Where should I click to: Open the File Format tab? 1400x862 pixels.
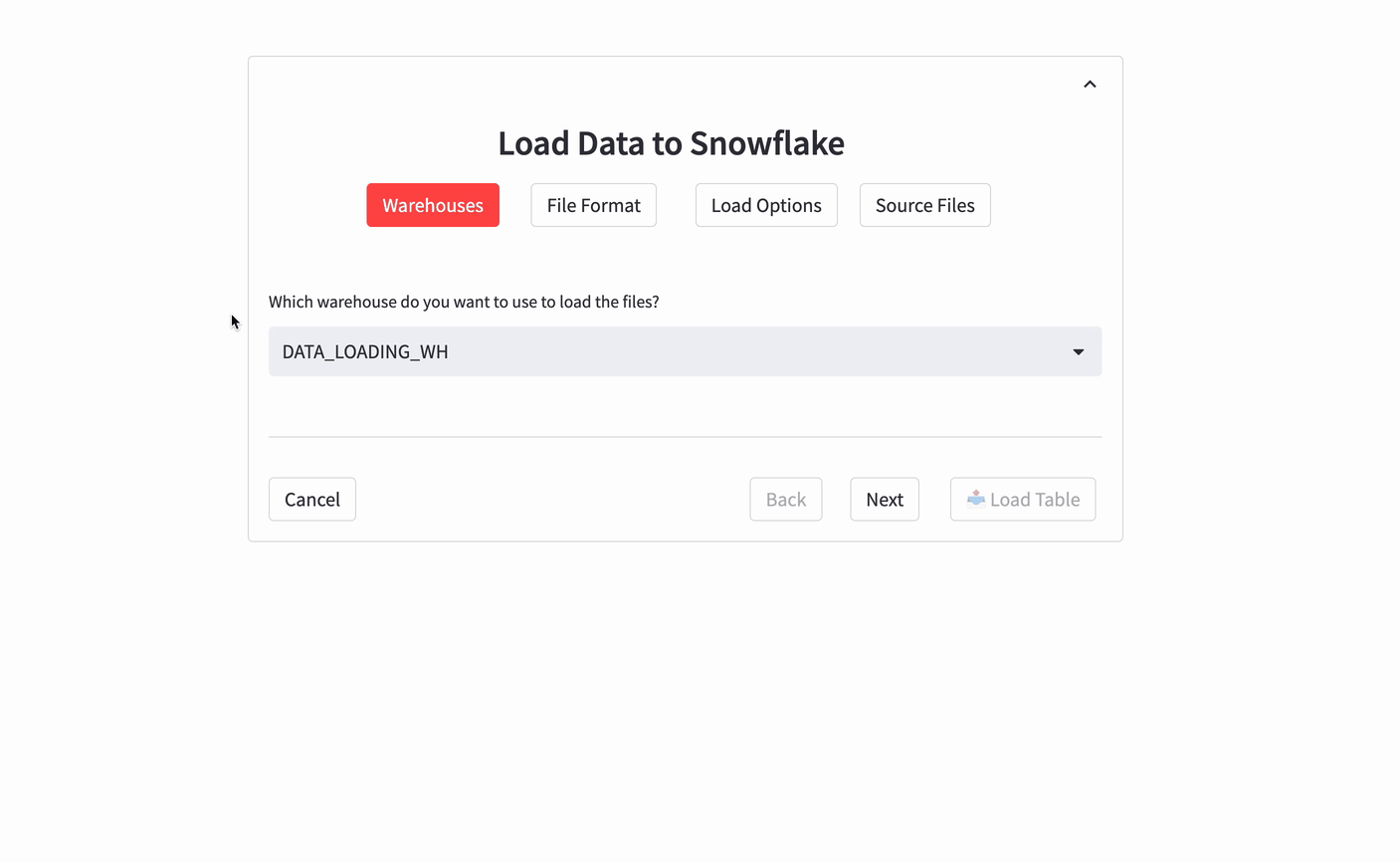pyautogui.click(x=593, y=205)
